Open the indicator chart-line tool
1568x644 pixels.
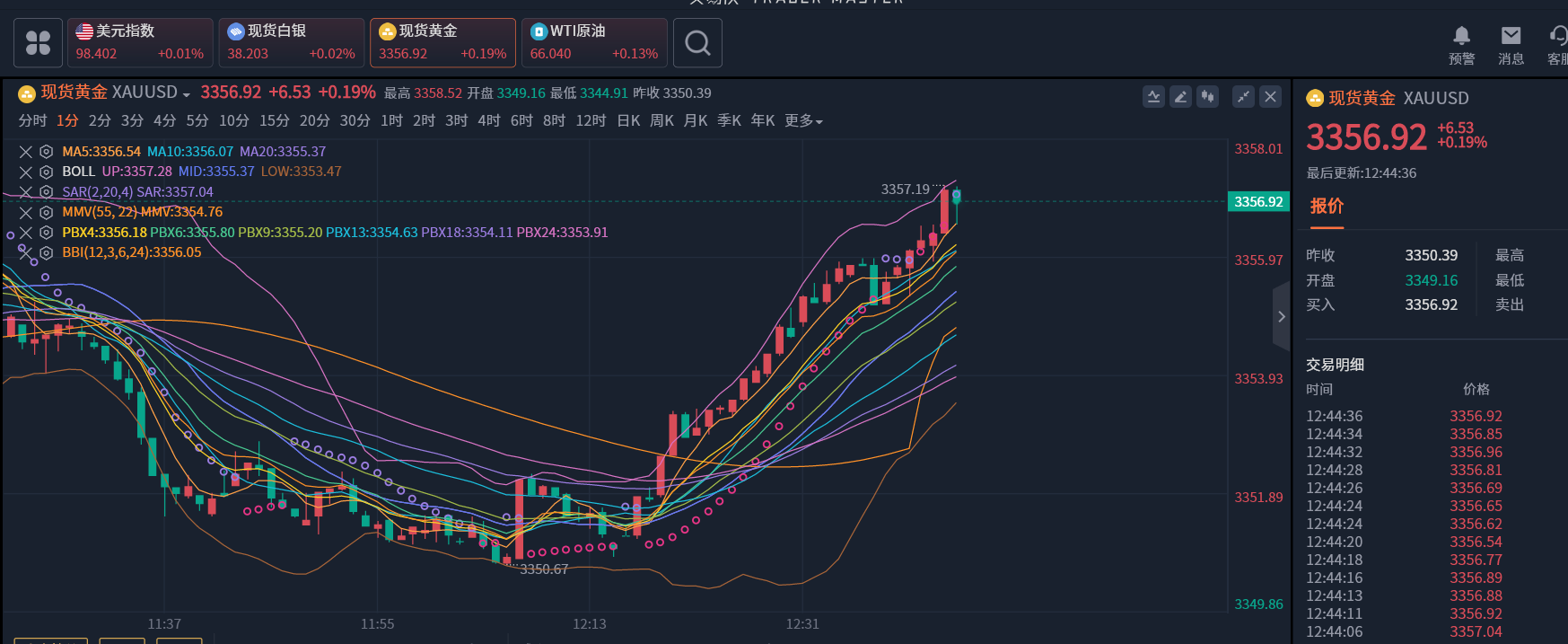tap(1154, 96)
